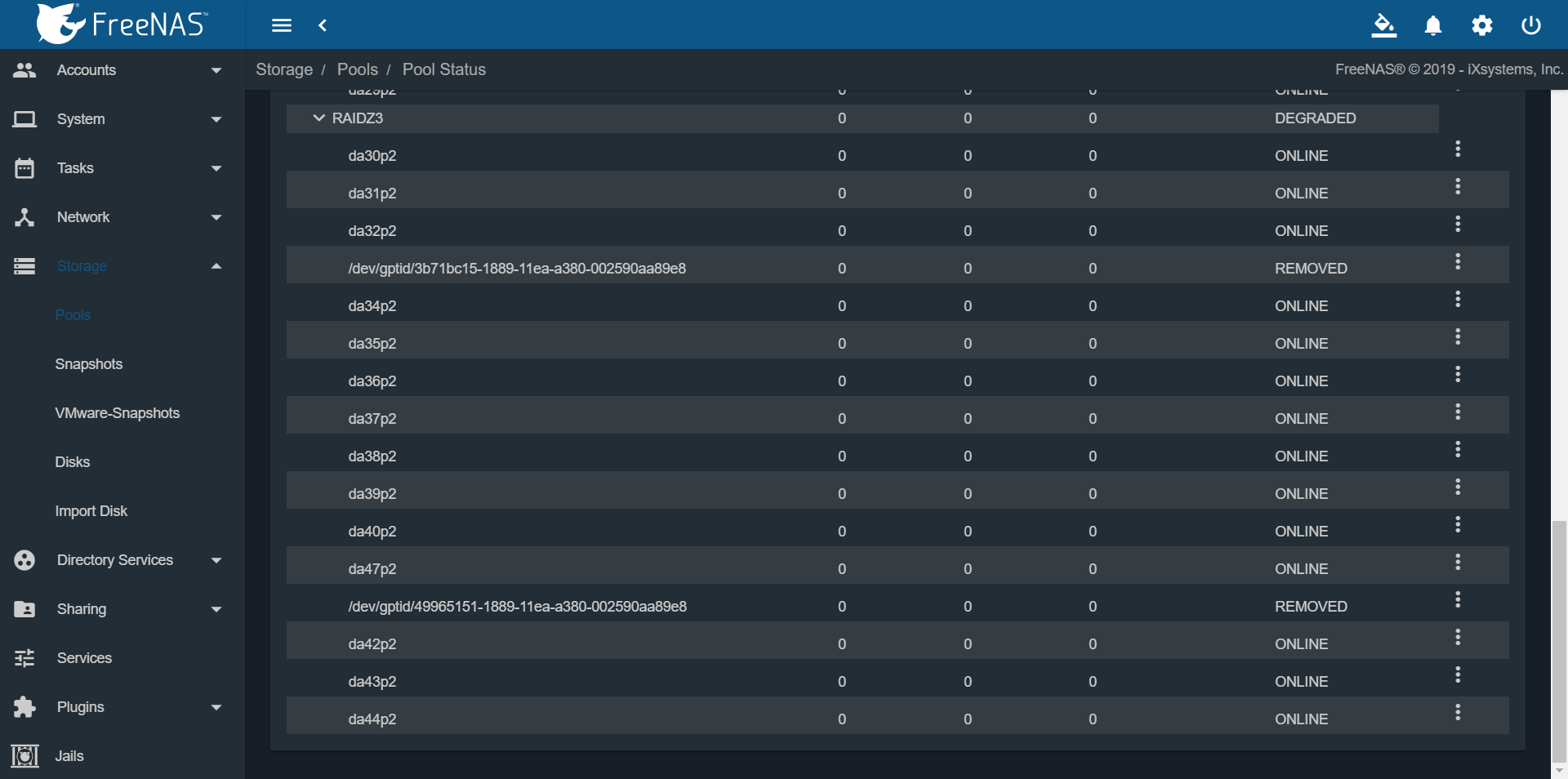Screen dimensions: 1568x779
Task: Open options menu for da34p2
Action: pyautogui.click(x=1458, y=299)
